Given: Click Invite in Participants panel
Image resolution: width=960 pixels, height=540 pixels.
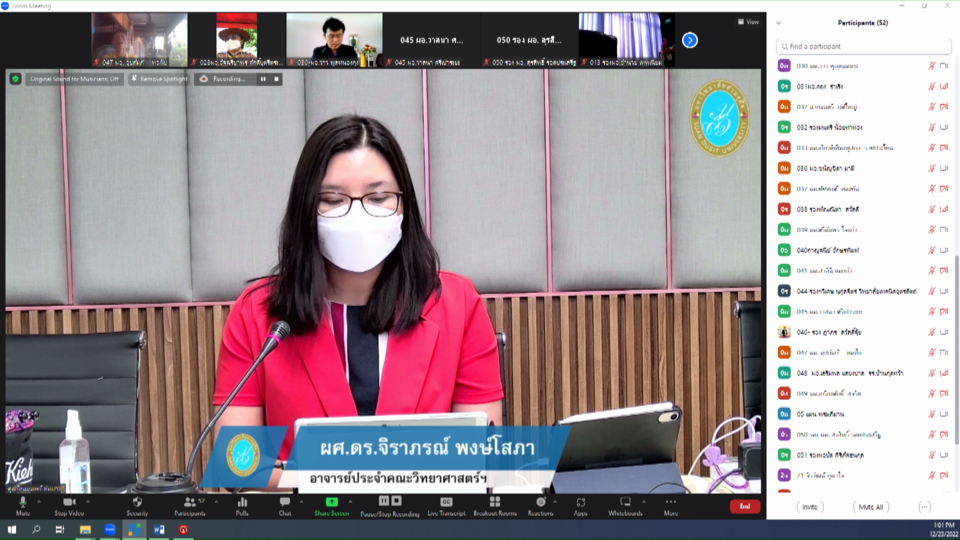Looking at the screenshot, I should (x=810, y=507).
